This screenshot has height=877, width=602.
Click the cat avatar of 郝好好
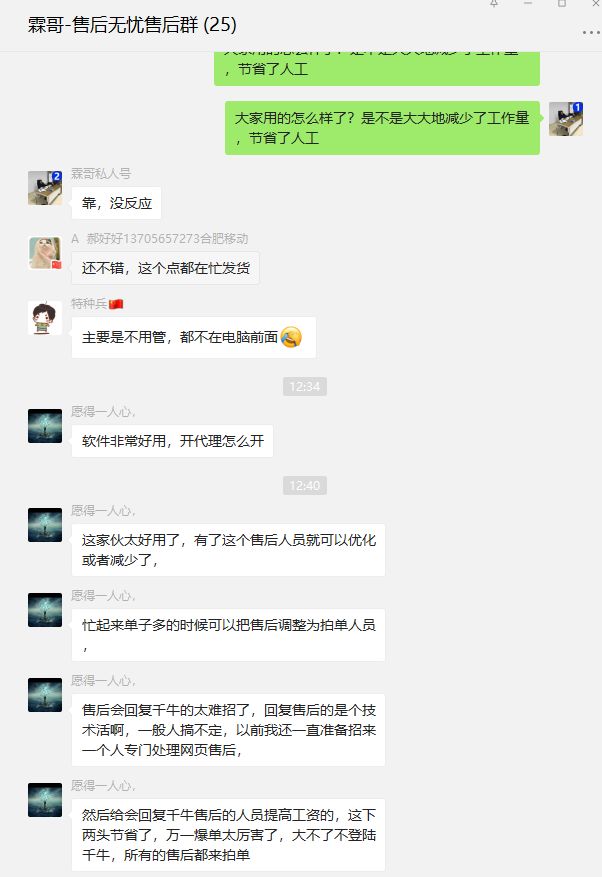click(x=45, y=253)
